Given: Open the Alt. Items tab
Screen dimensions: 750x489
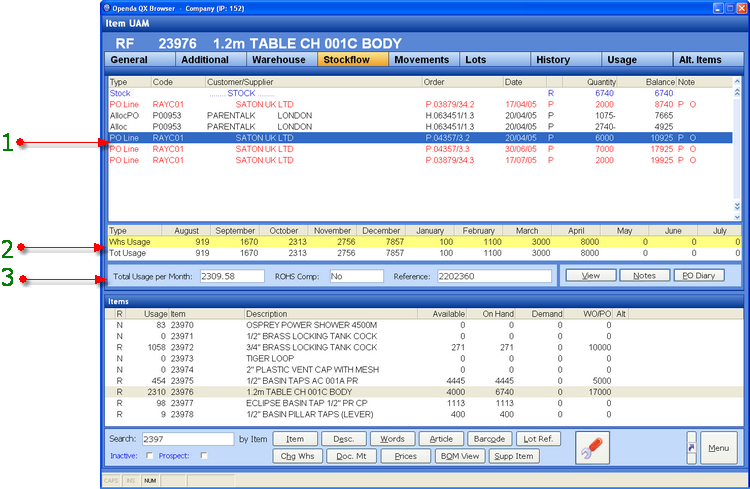Looking at the screenshot, I should (x=708, y=60).
